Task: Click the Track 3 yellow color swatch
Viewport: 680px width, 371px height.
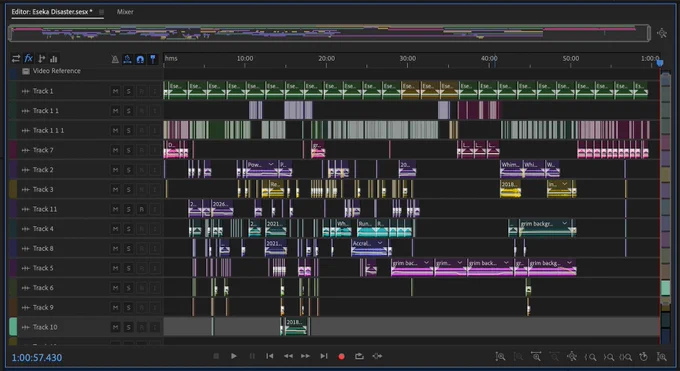Action: pos(13,190)
